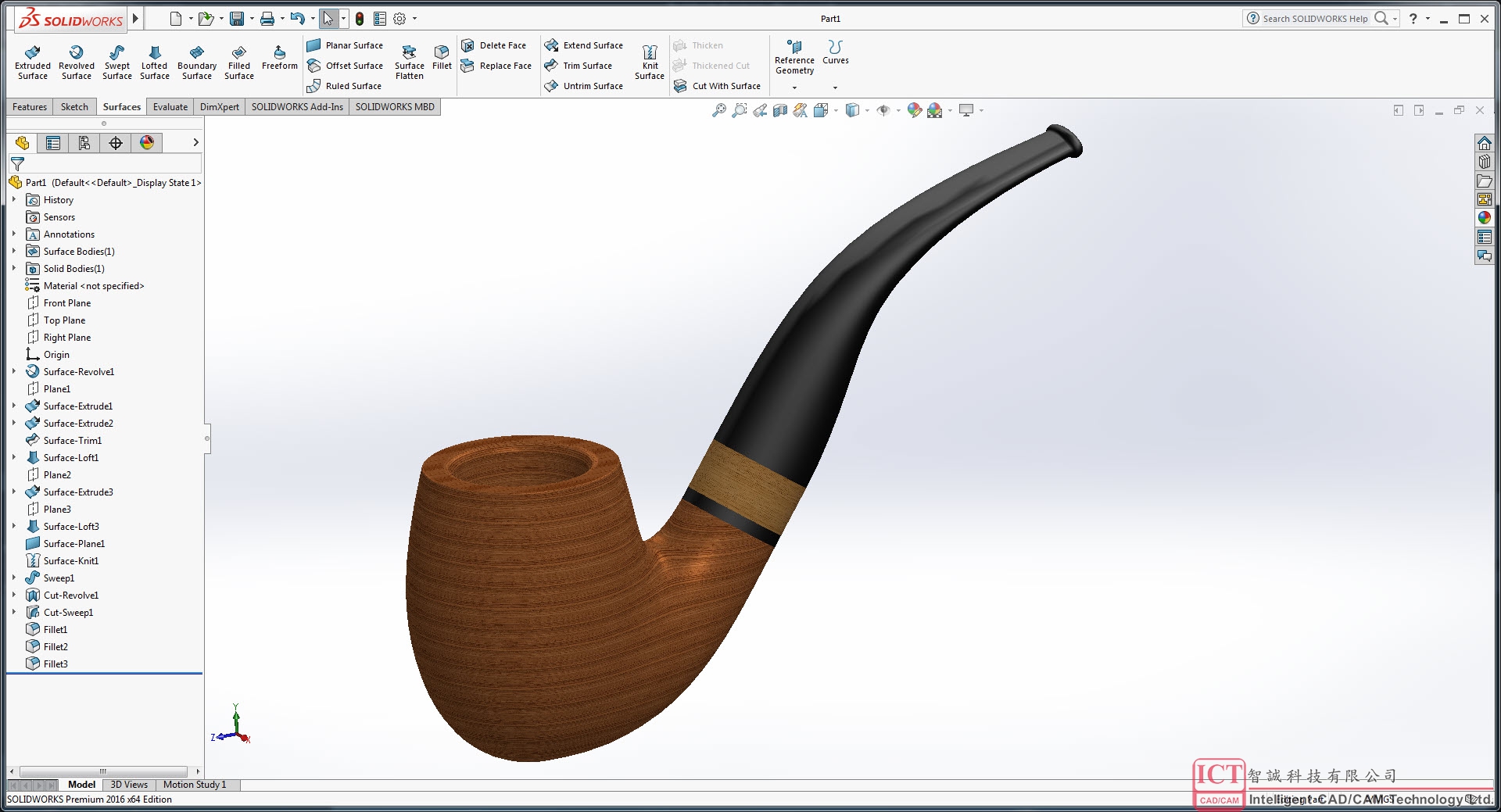Click the Trim Surface command
This screenshot has height=812, width=1501.
[x=579, y=66]
